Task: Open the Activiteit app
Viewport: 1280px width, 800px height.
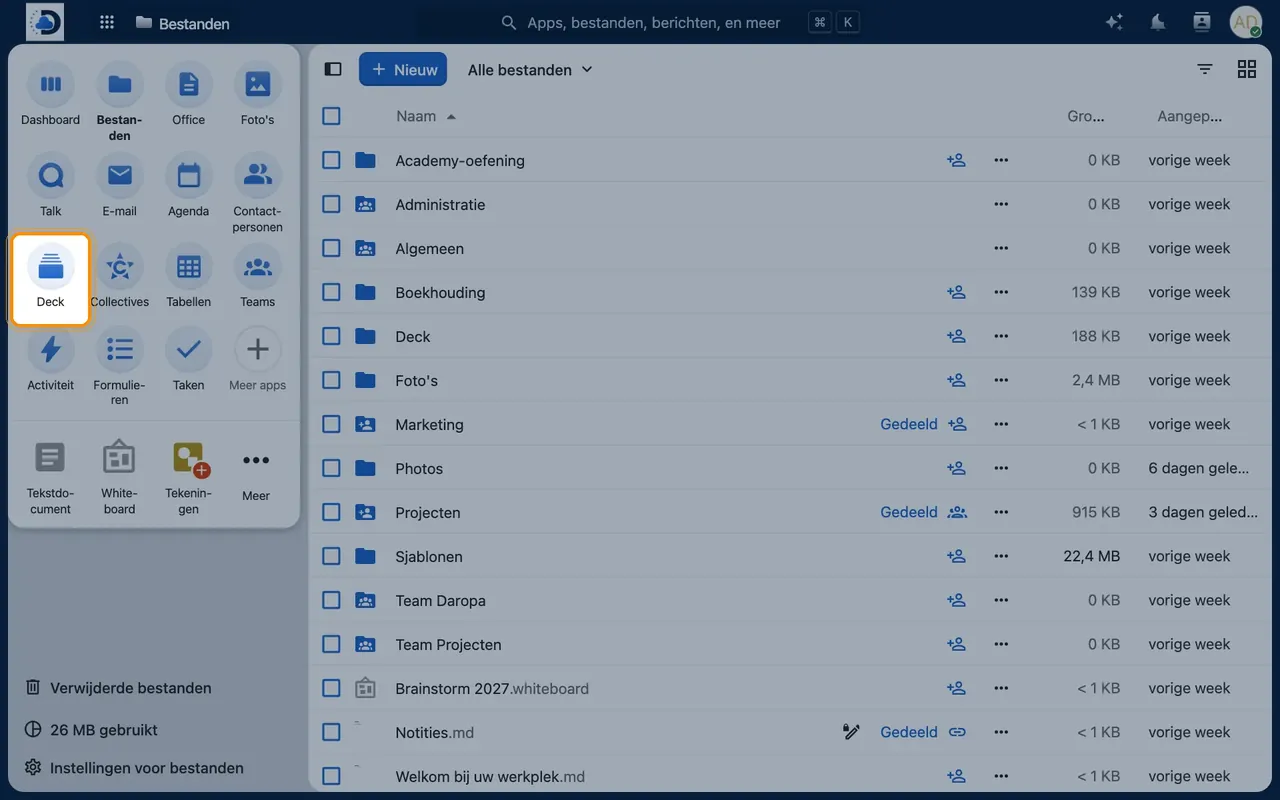Action: pyautogui.click(x=50, y=360)
